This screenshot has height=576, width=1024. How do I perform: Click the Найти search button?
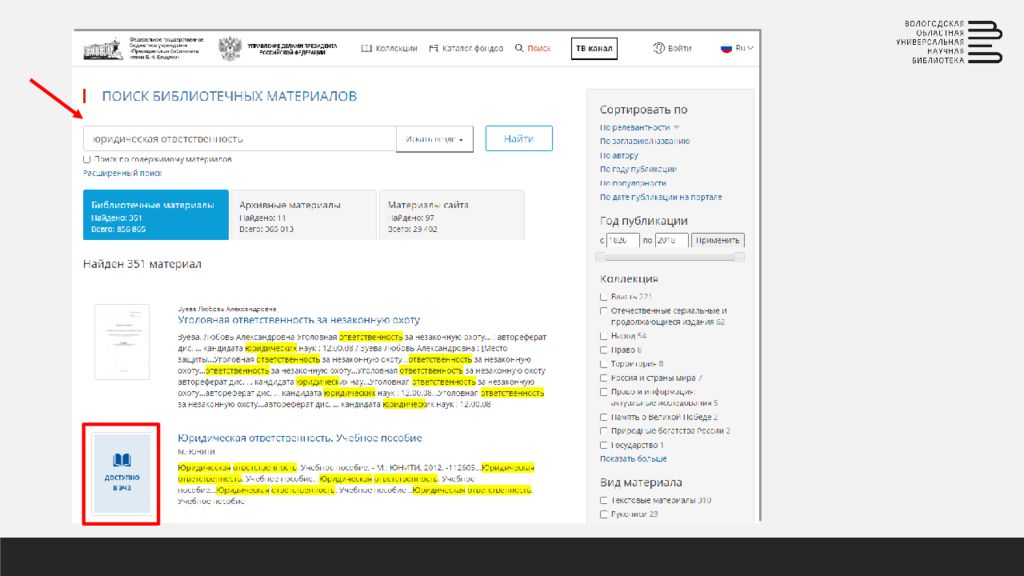point(519,138)
